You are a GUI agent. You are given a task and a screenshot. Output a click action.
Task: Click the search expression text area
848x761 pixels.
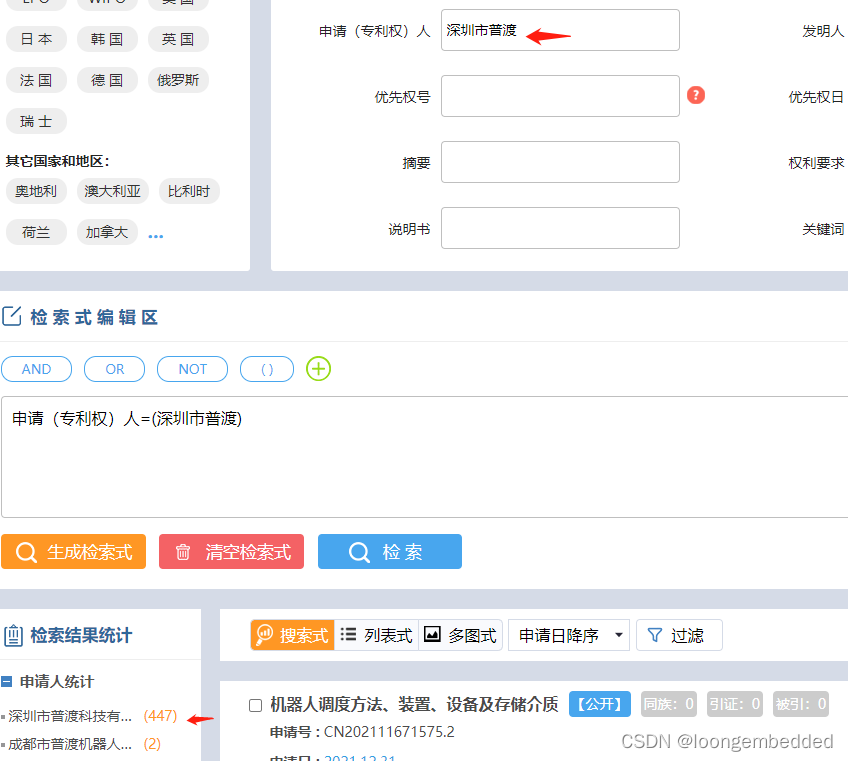pyautogui.click(x=425, y=457)
